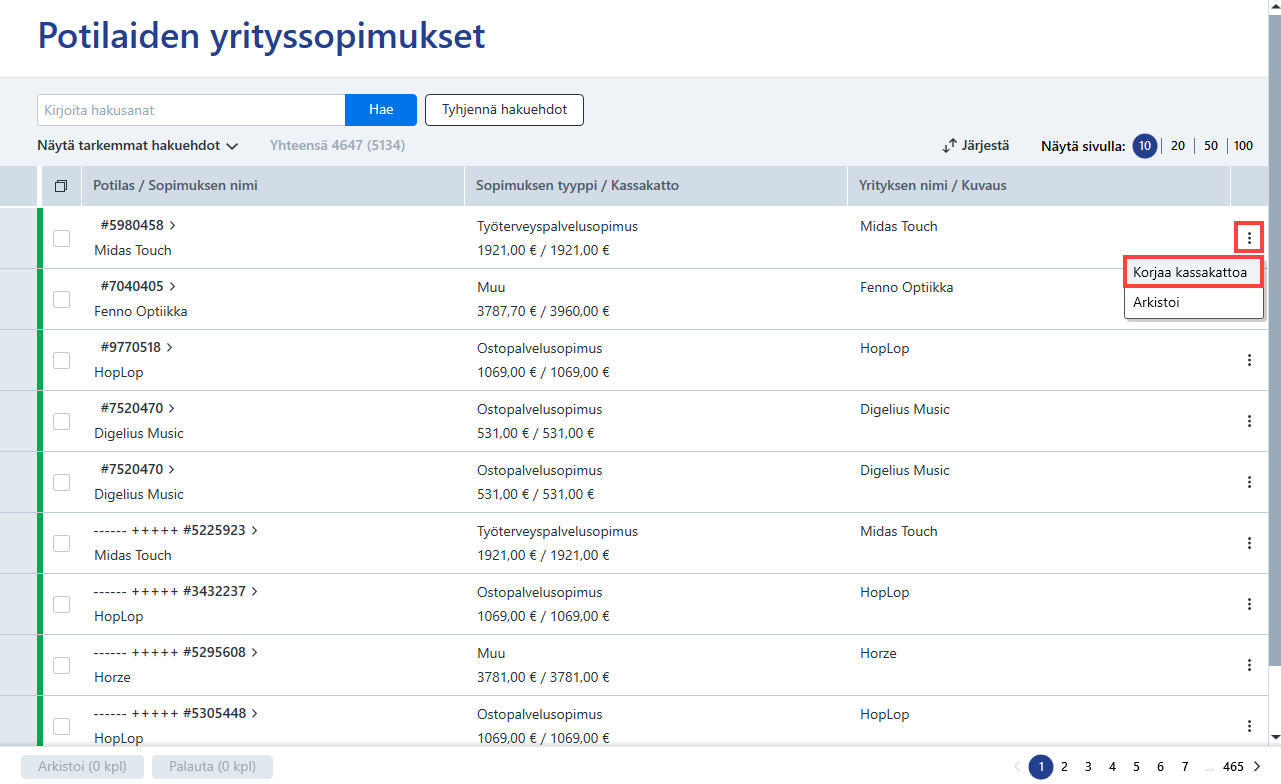Screen dimensions: 1281x784
Task: Choose Korjaa kassakattoa from context menu
Action: click(x=1193, y=272)
